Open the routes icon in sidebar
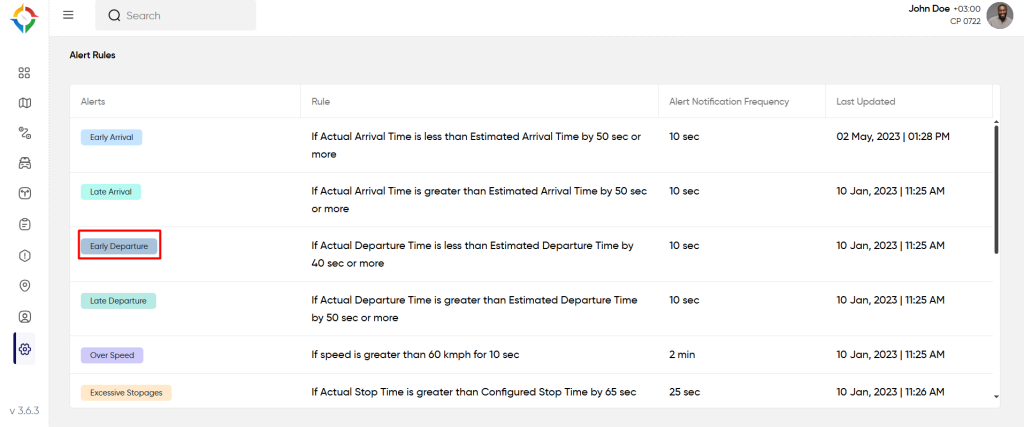 [x=25, y=132]
